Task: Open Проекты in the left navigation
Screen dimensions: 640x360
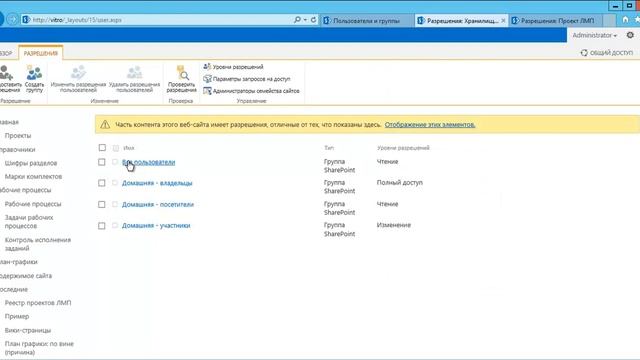Action: pos(18,136)
